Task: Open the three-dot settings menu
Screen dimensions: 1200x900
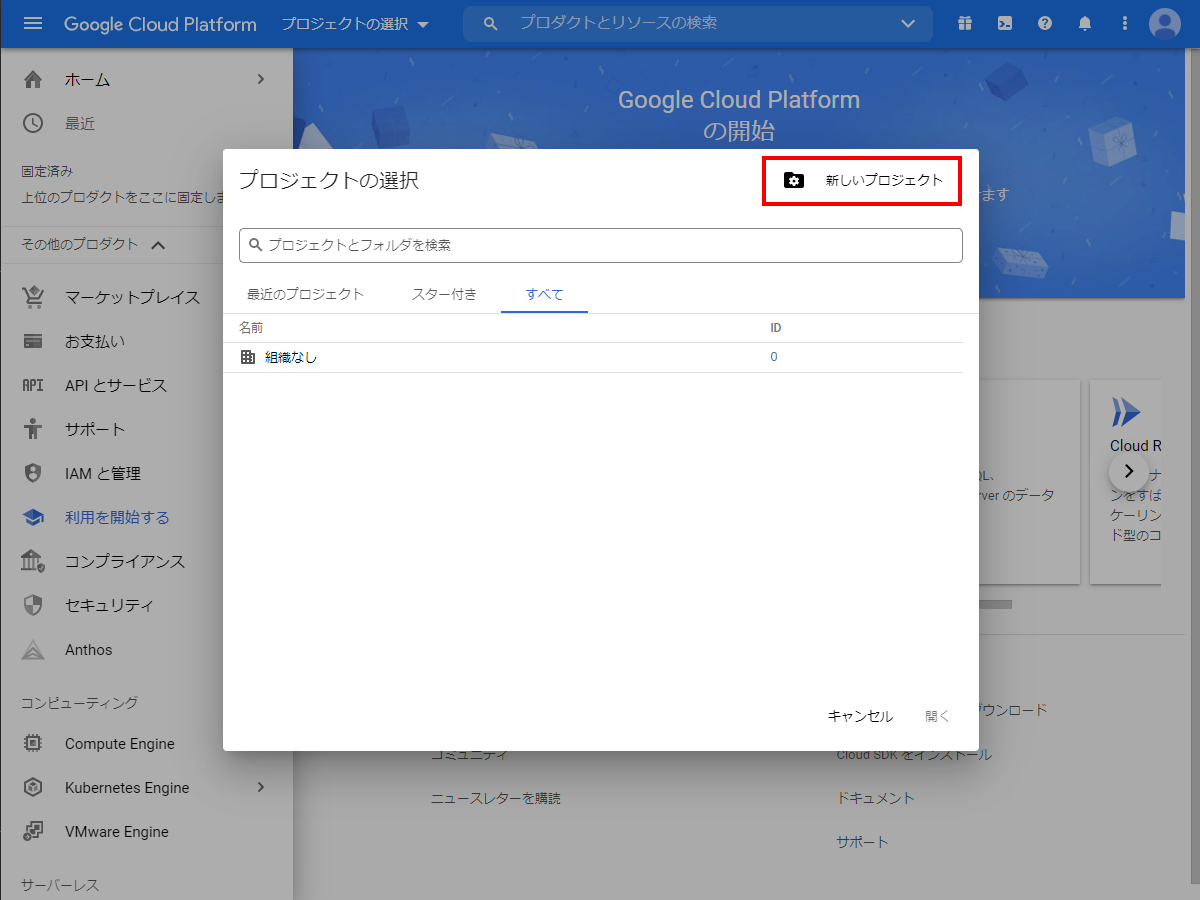Action: coord(1125,24)
